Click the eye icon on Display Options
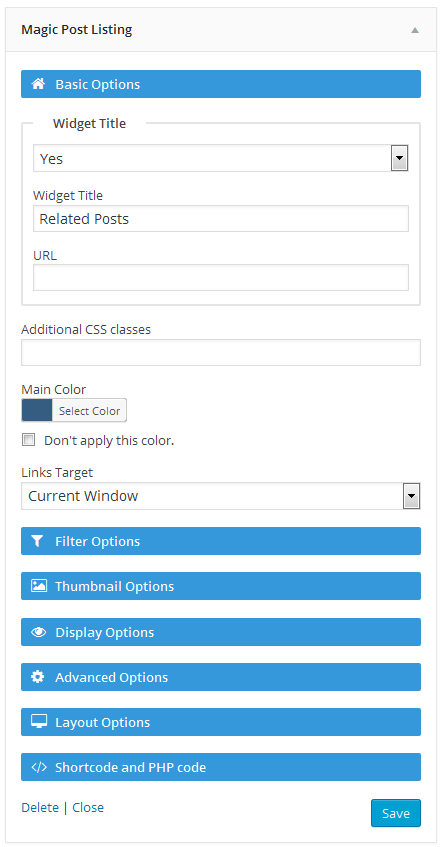Screen dimensions: 442x847 click(38, 632)
